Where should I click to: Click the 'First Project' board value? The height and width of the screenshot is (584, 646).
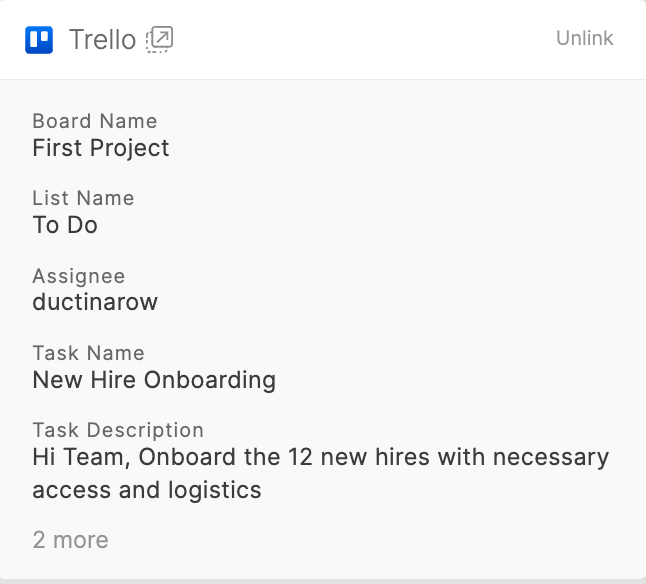(101, 148)
